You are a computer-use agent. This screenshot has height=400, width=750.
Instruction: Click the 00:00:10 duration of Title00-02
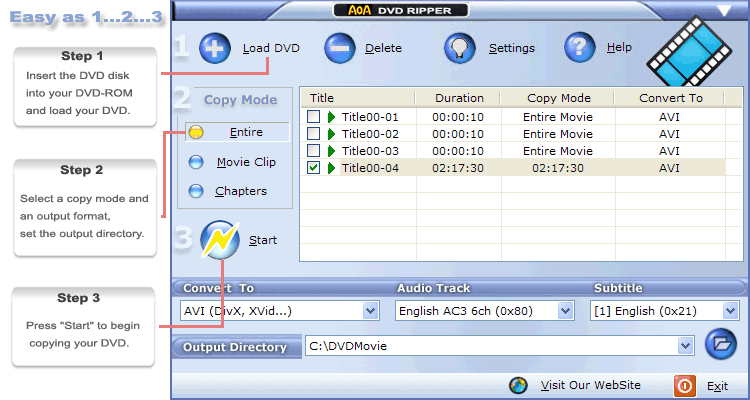pos(458,134)
